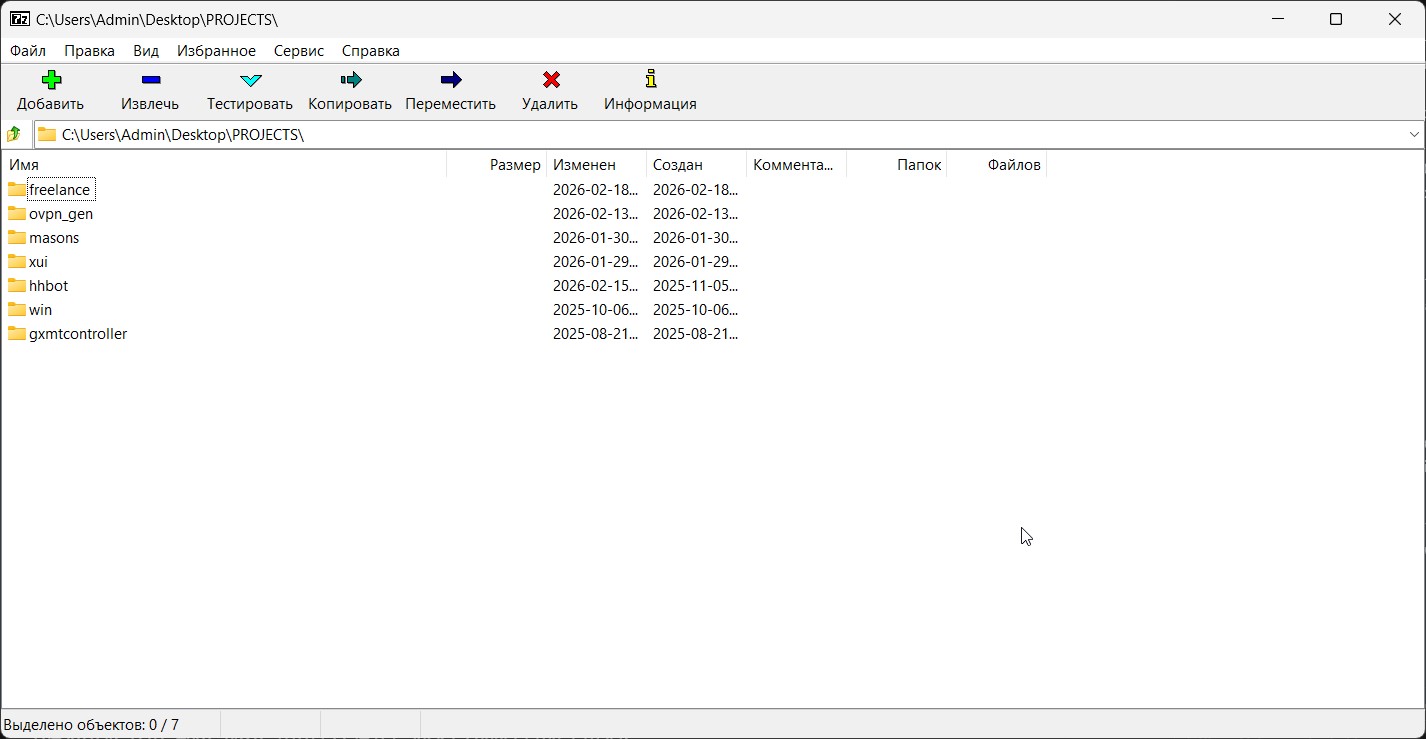Open the address bar history dropdown

(x=1414, y=133)
